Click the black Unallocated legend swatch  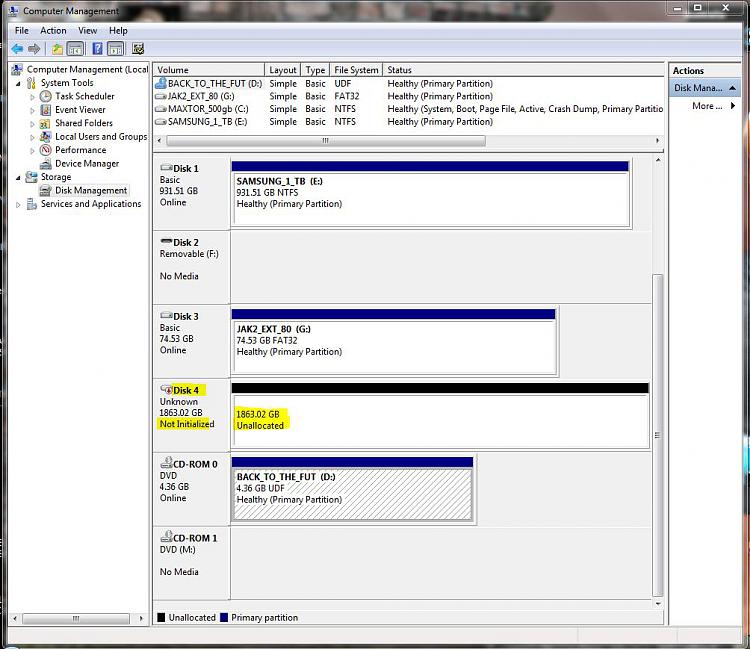162,617
